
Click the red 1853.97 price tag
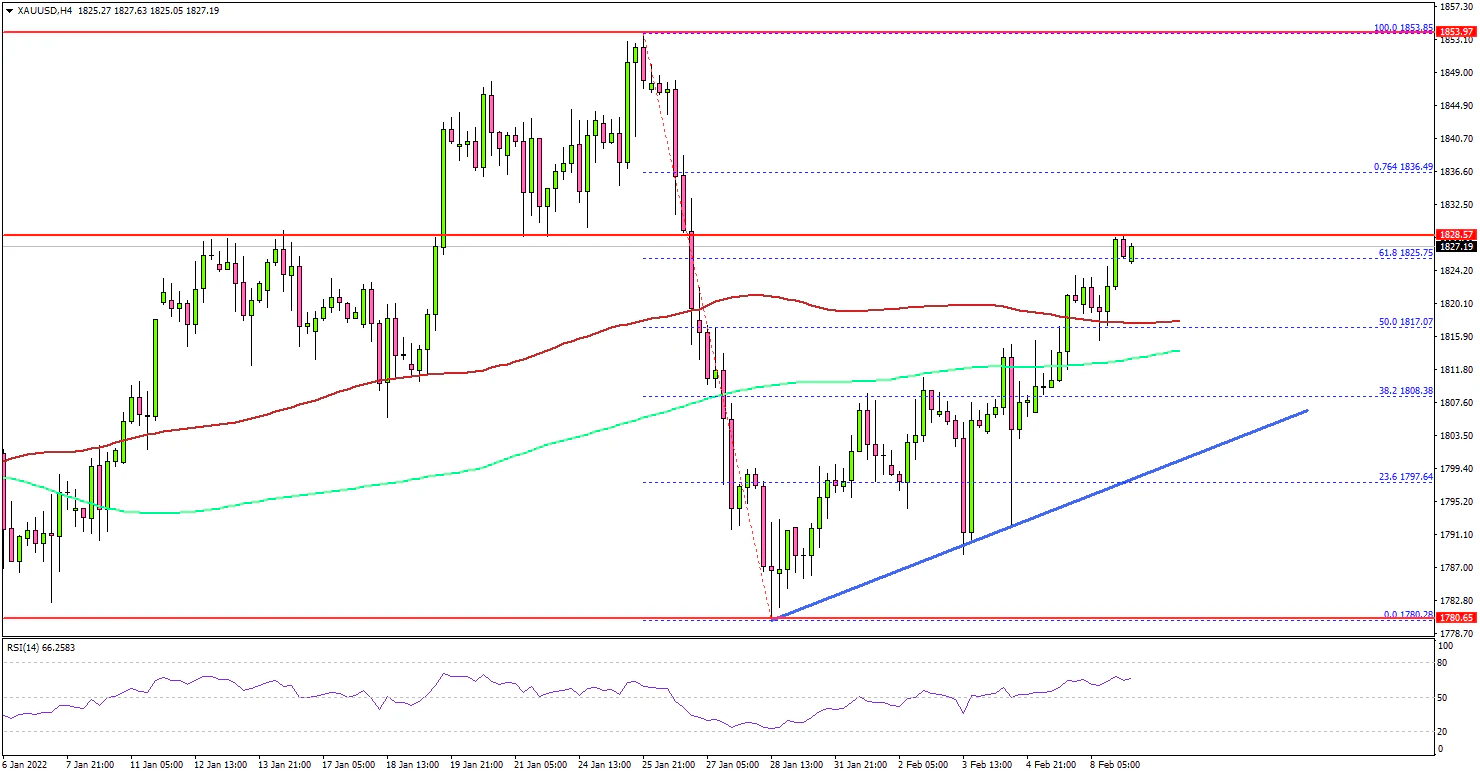tap(1456, 33)
